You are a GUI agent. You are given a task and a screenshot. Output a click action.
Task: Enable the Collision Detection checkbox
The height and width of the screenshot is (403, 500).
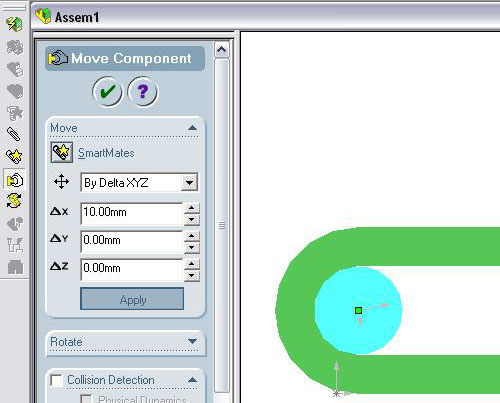(x=56, y=380)
